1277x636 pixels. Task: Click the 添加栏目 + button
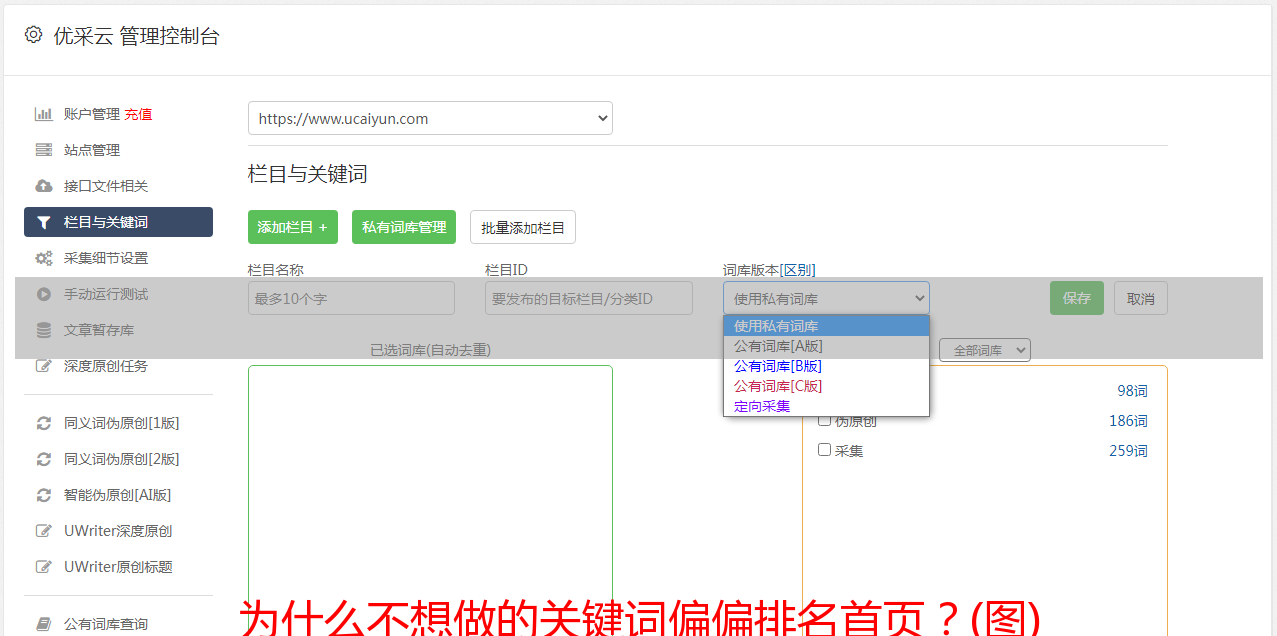point(293,227)
